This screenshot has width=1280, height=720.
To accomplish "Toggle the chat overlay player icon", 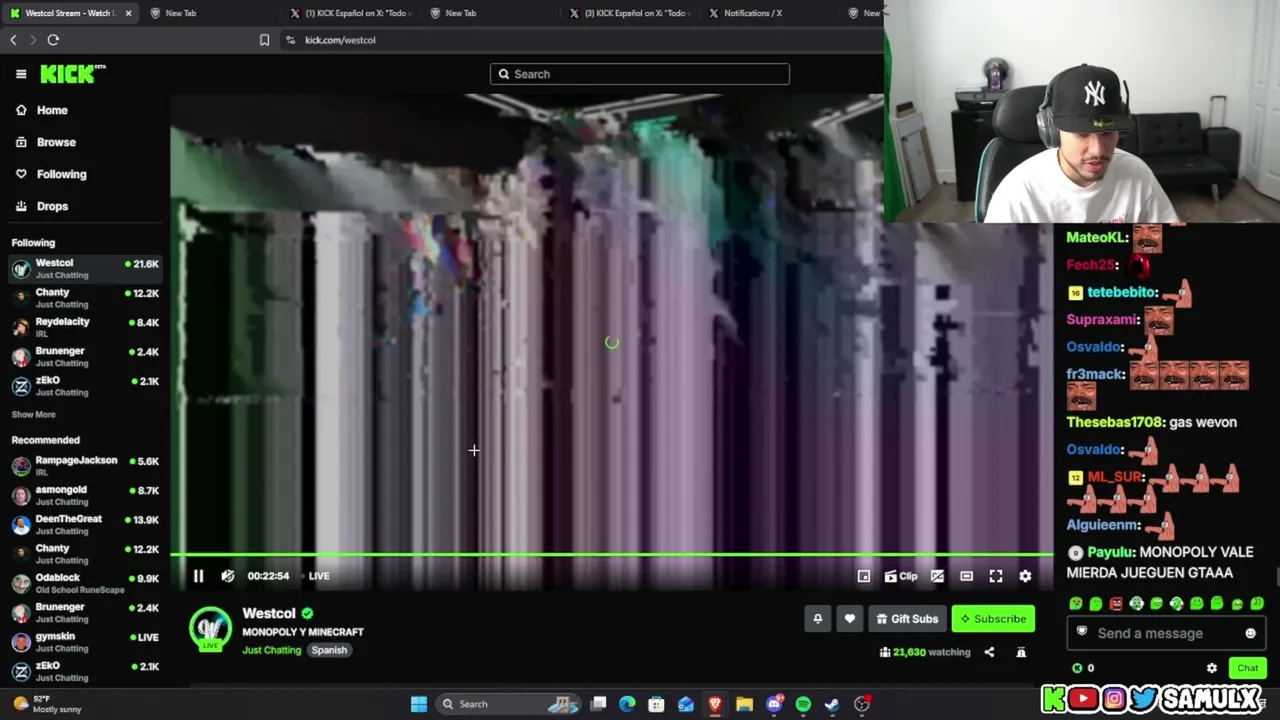I will tap(937, 576).
